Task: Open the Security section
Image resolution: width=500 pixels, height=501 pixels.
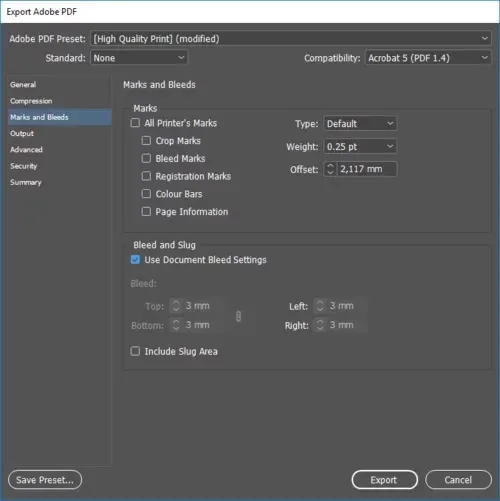Action: tap(23, 166)
